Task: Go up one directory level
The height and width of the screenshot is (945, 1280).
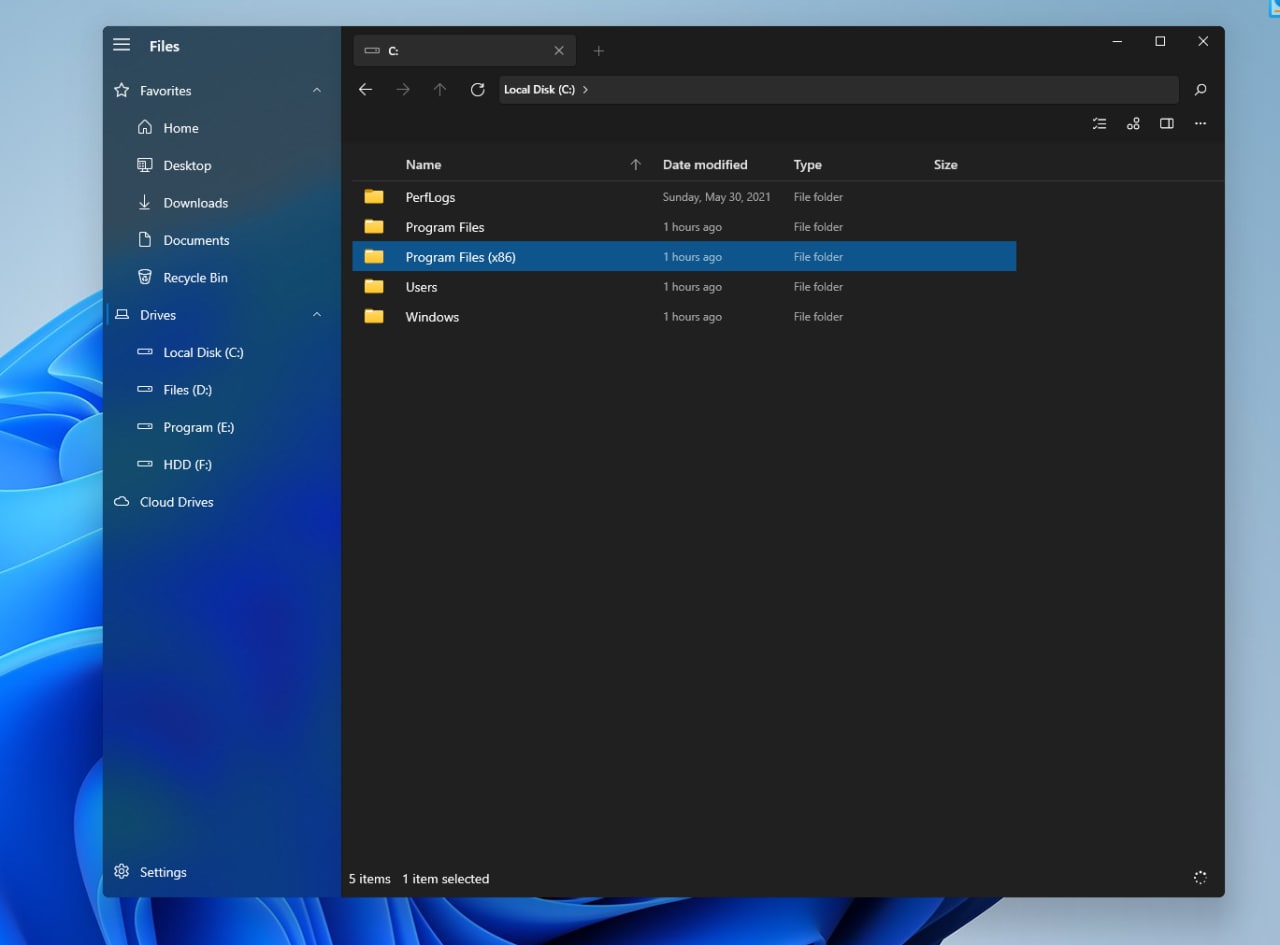Action: [440, 90]
